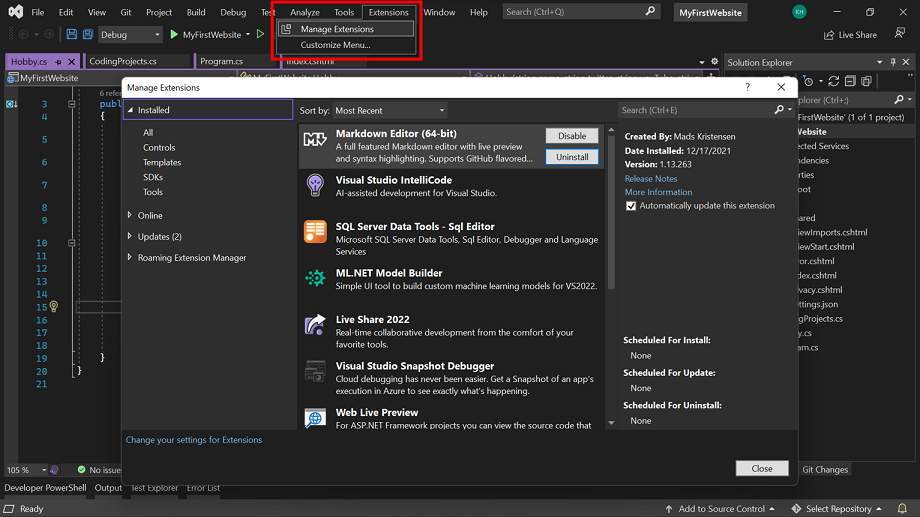Open the Release Notes link
Image resolution: width=920 pixels, height=517 pixels.
click(x=651, y=178)
